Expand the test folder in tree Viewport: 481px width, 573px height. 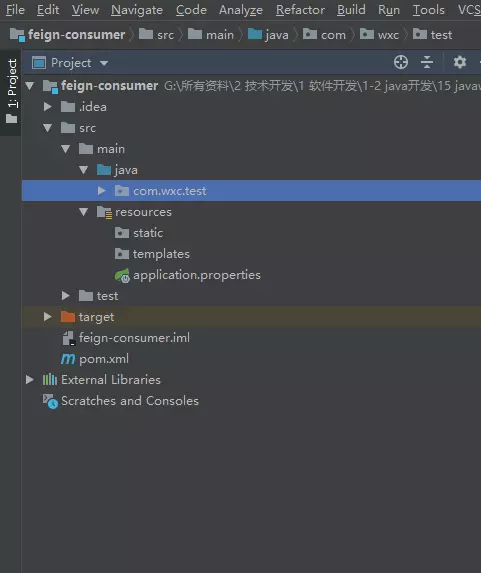coord(66,296)
